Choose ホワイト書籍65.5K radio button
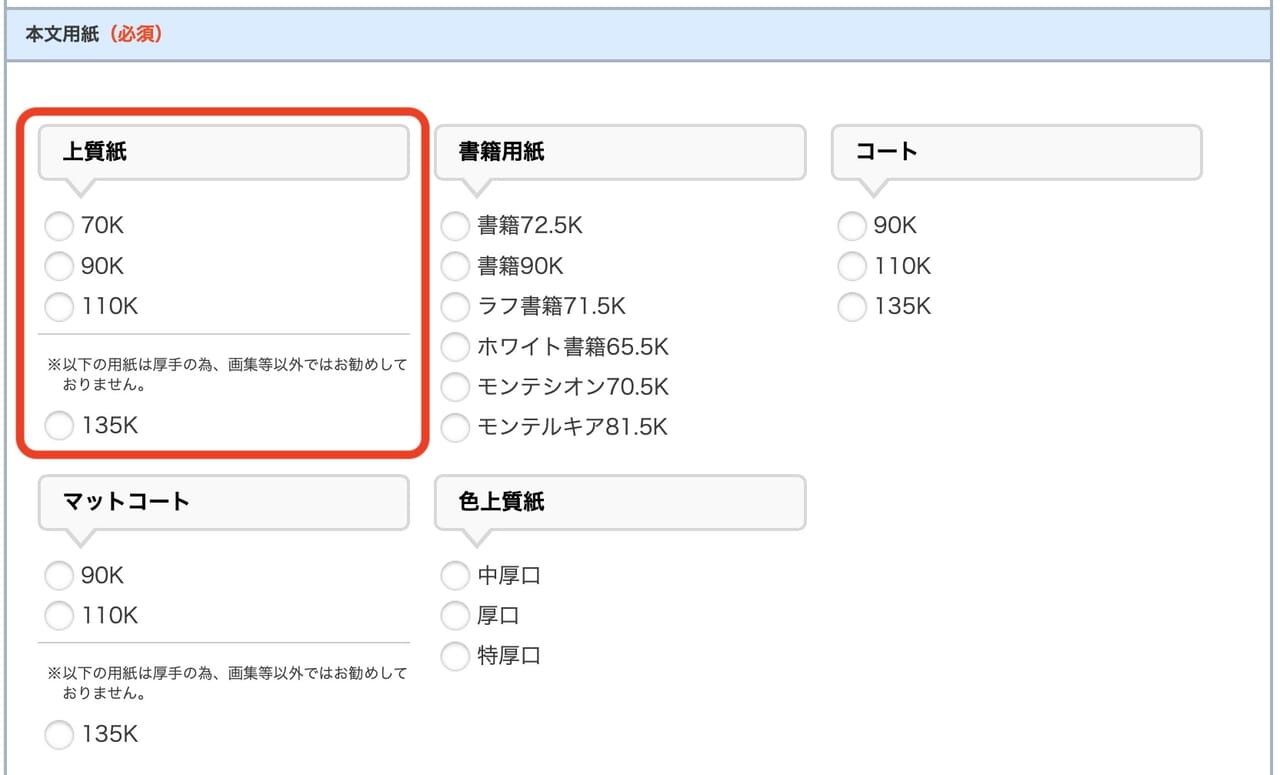Viewport: 1280px width, 775px height. coord(455,346)
